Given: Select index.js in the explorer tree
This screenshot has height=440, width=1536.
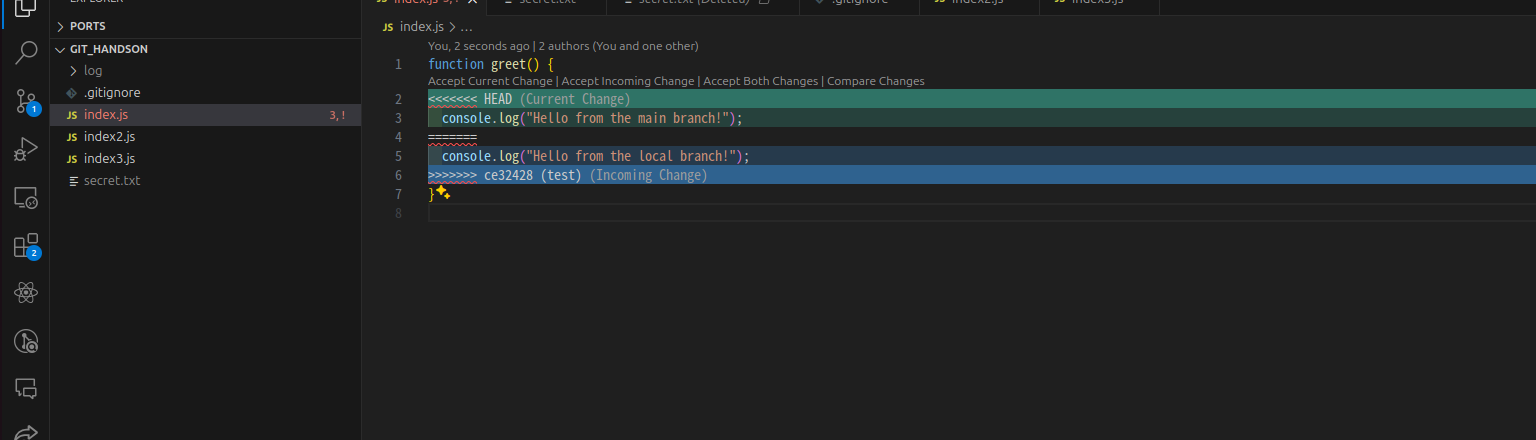Looking at the screenshot, I should [x=205, y=114].
